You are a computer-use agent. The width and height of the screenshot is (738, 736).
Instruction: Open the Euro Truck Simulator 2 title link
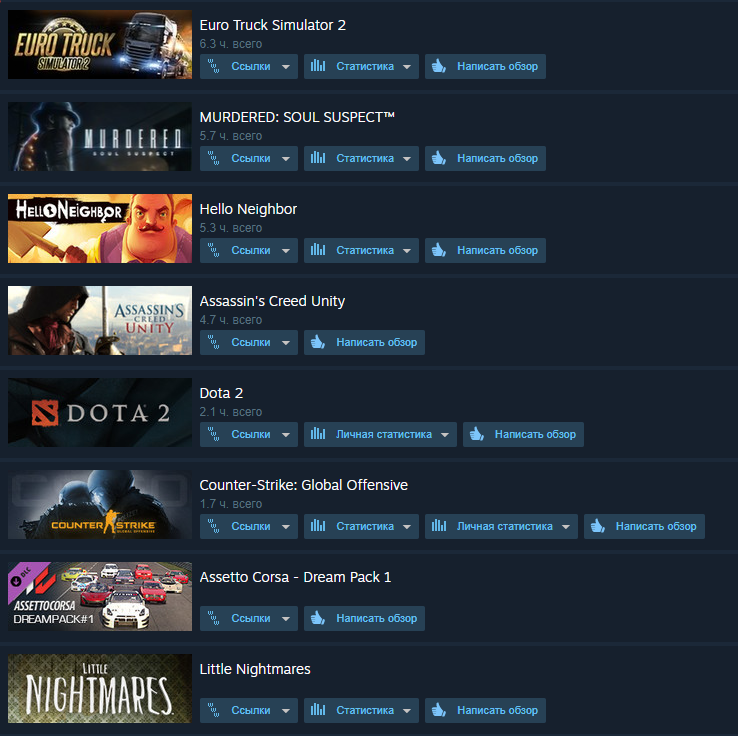273,25
